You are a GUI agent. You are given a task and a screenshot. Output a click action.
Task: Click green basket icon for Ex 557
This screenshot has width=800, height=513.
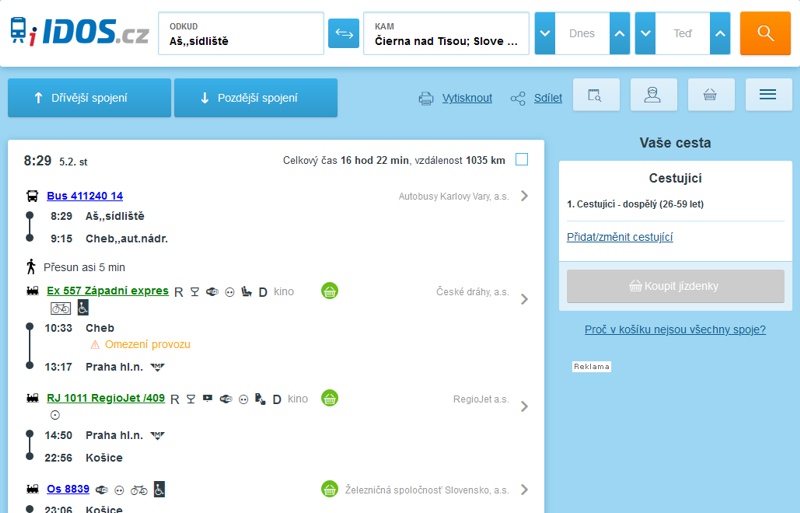329,291
